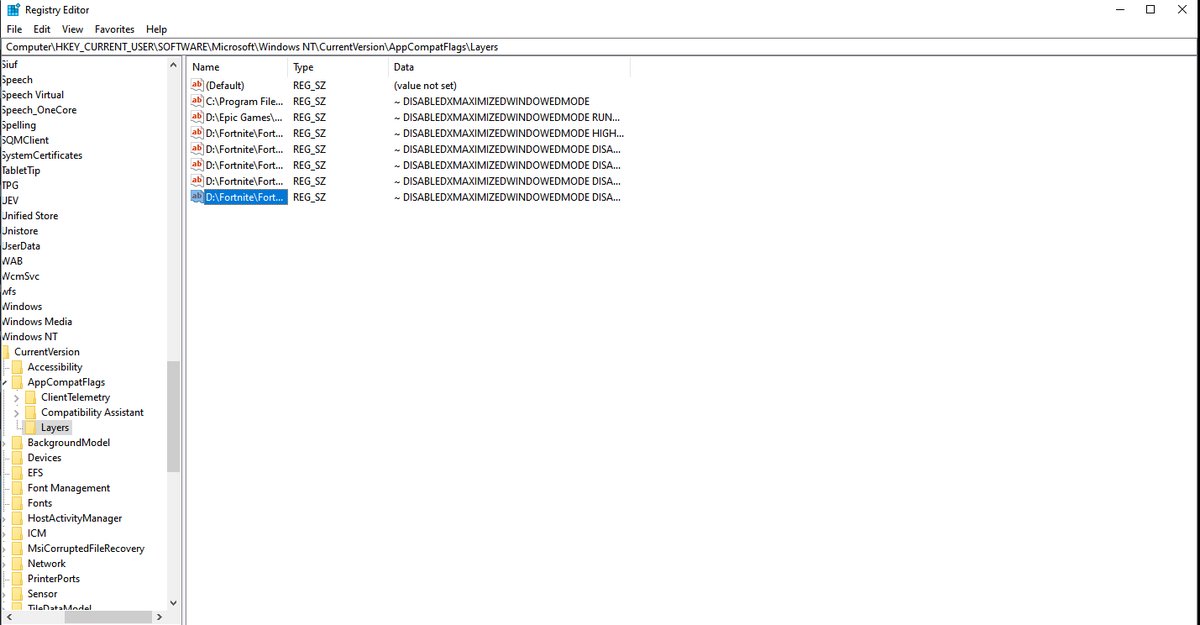The height and width of the screenshot is (625, 1200).
Task: Select the Siuf key
Action: pyautogui.click(x=10, y=64)
